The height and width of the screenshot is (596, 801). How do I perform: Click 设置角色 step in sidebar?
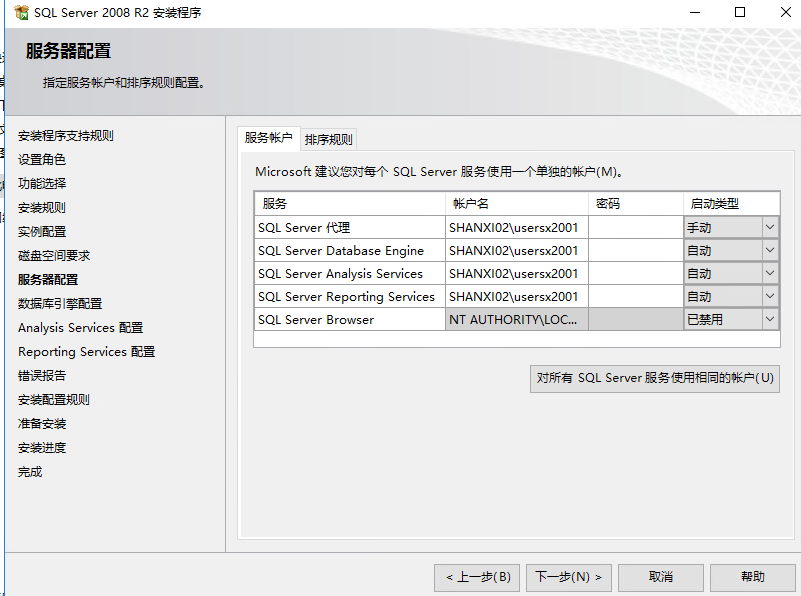pos(42,160)
